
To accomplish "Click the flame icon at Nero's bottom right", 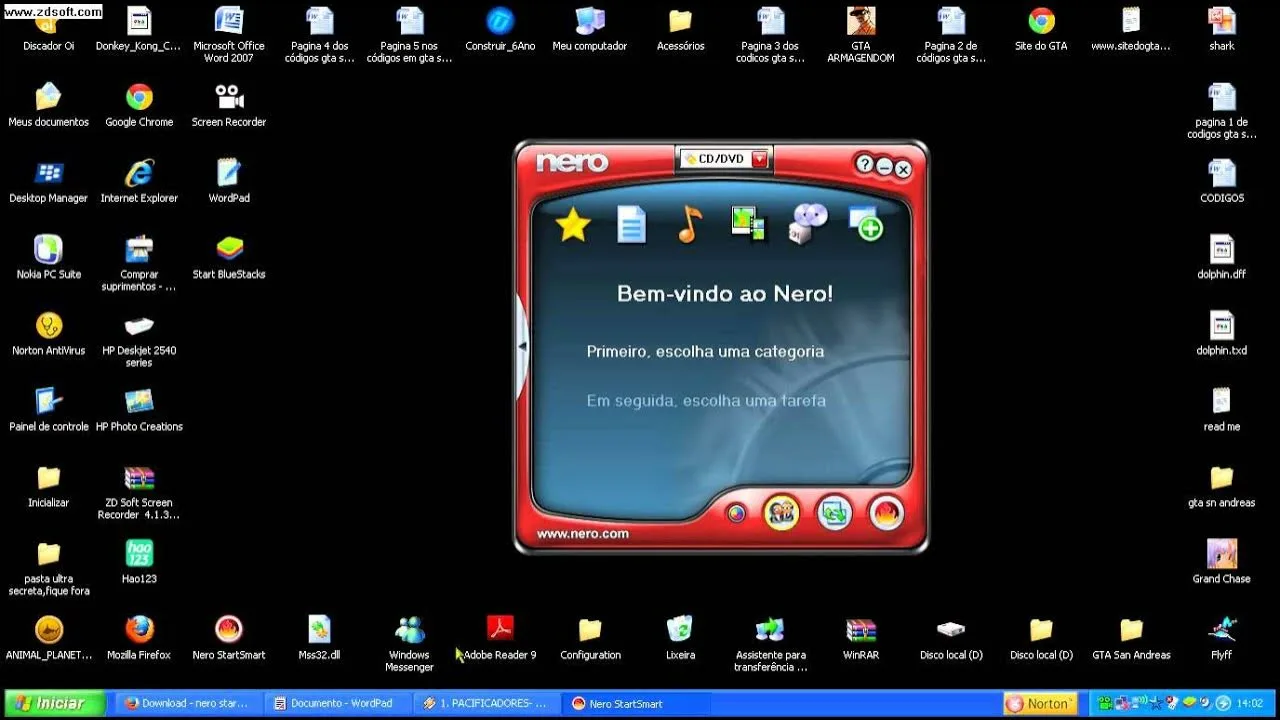I will 886,513.
